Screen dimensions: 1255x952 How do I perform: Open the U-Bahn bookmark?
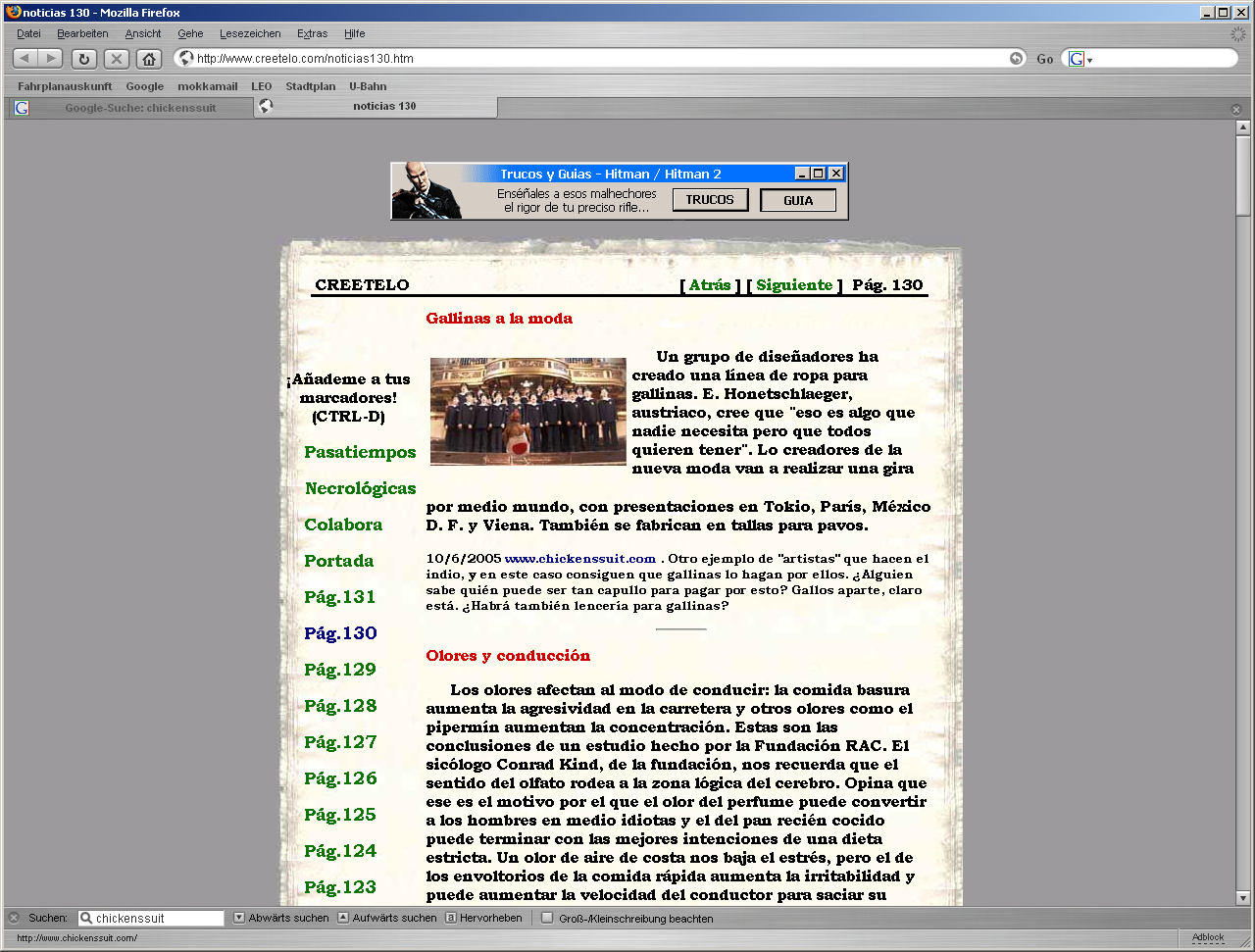(368, 86)
